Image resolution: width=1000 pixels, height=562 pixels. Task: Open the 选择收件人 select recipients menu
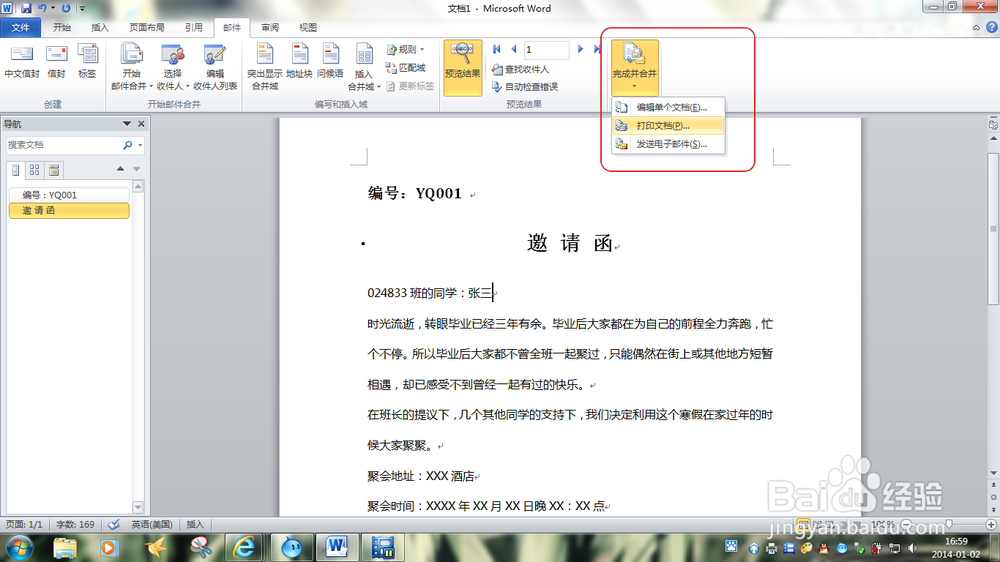[x=173, y=68]
